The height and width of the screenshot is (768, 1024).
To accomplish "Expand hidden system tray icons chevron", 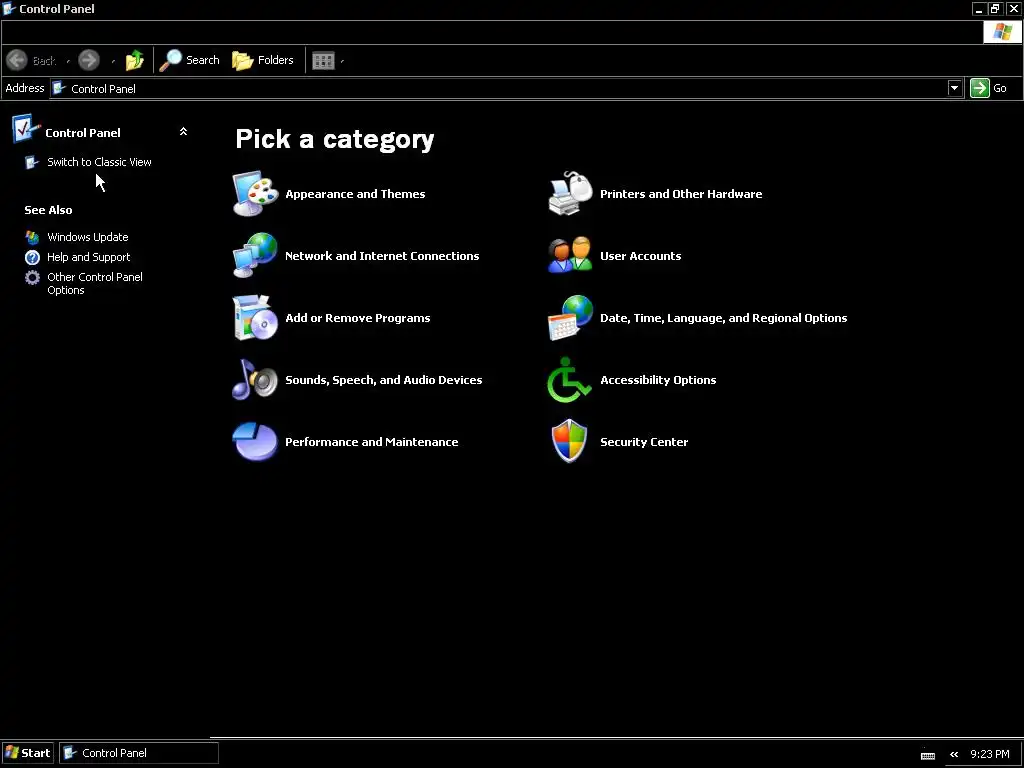I will point(954,754).
